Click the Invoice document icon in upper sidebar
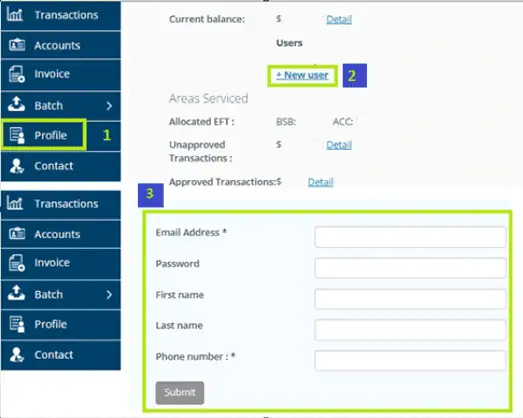The width and height of the screenshot is (523, 418). pyautogui.click(x=17, y=74)
